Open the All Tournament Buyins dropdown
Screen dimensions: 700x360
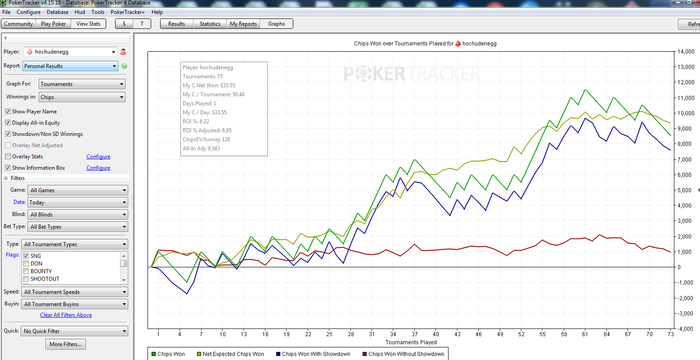point(75,304)
